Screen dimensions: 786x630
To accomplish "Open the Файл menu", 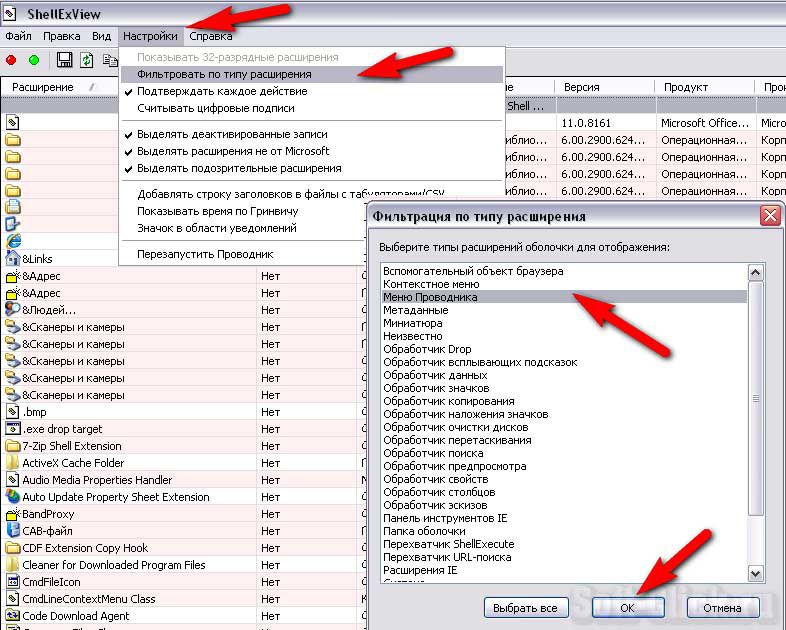I will [x=18, y=36].
